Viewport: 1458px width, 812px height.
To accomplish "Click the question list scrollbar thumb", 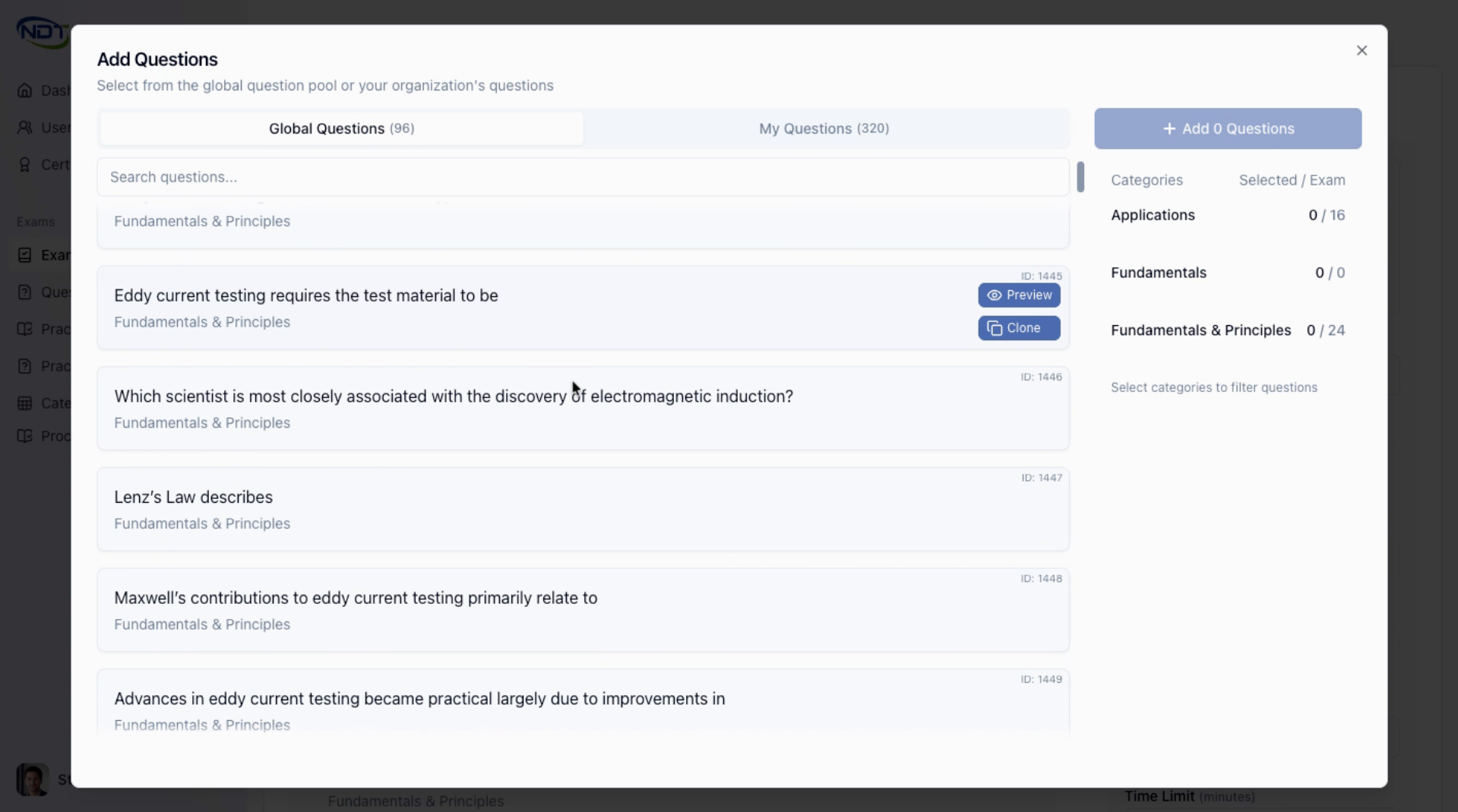I will (x=1080, y=177).
